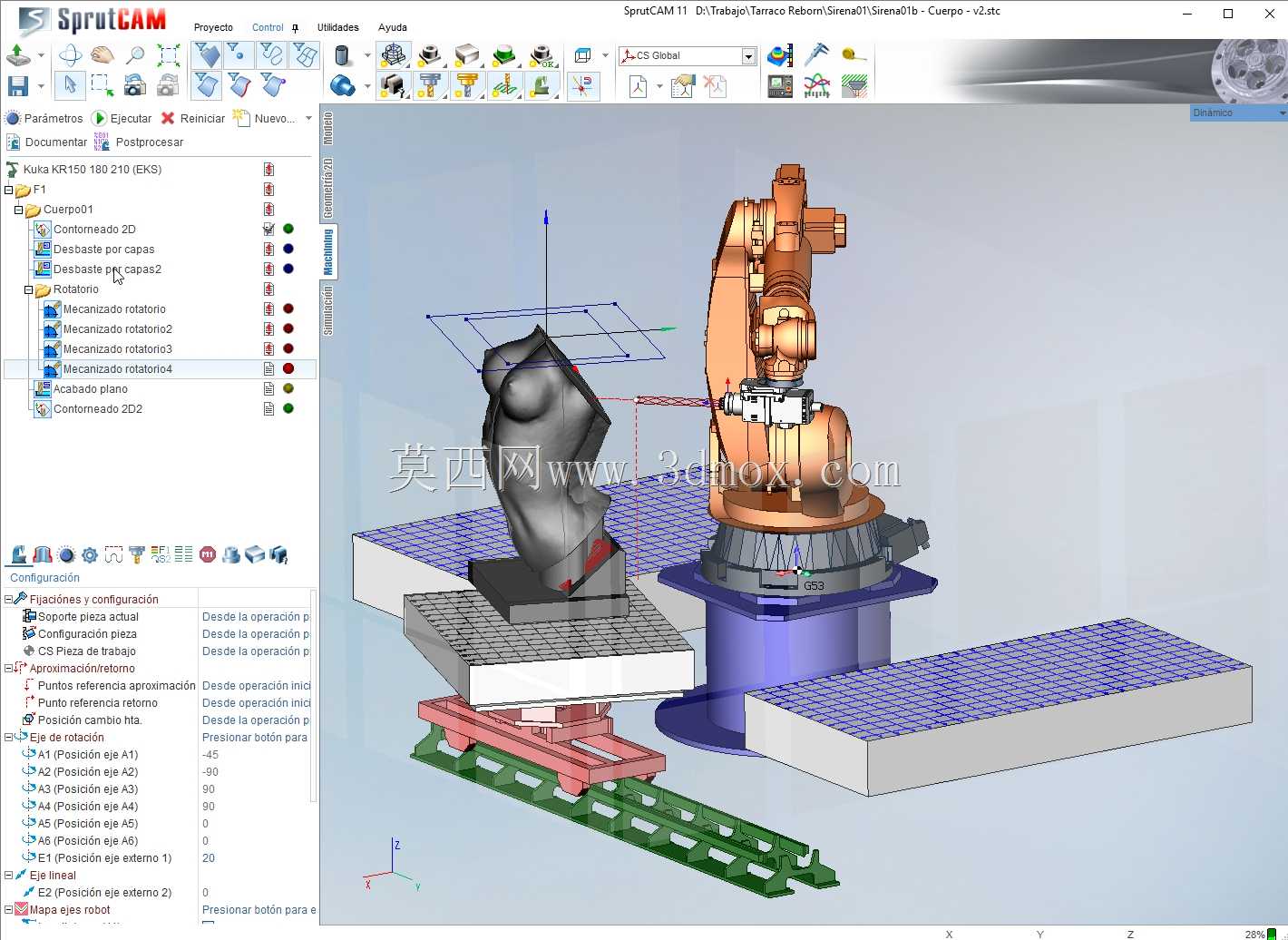Activate the arrow selection pointer tool
1288x940 pixels.
tap(70, 85)
